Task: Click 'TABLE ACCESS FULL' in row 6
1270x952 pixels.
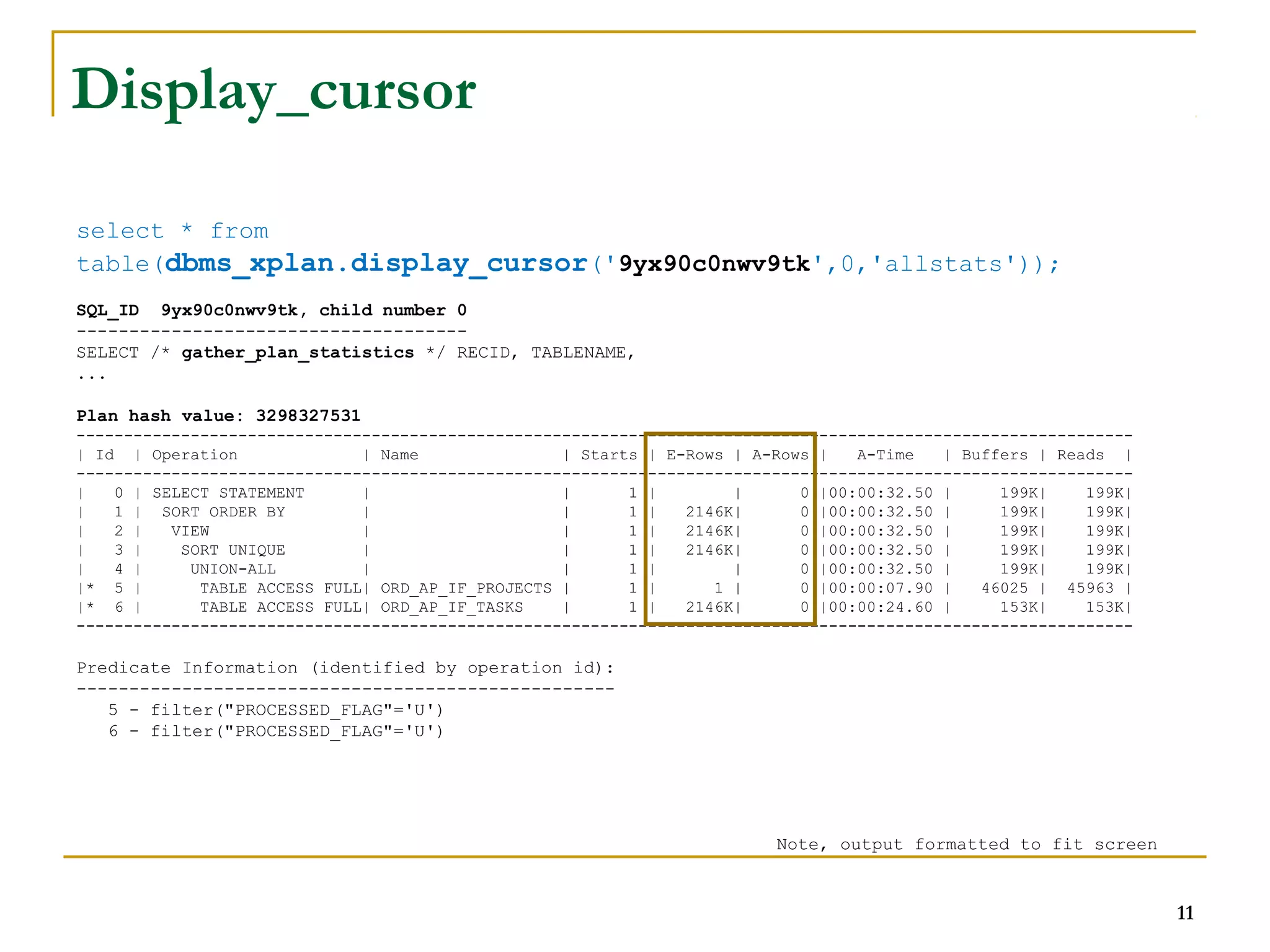Action: pyautogui.click(x=280, y=608)
